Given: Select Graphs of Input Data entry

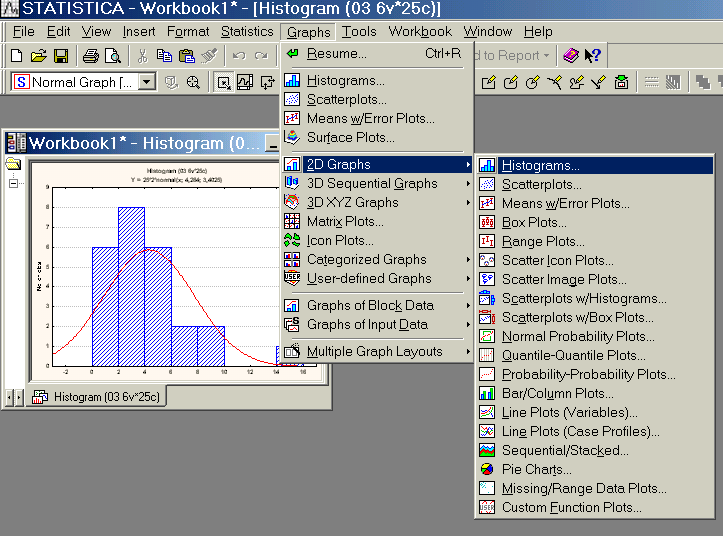Looking at the screenshot, I should [377, 325].
